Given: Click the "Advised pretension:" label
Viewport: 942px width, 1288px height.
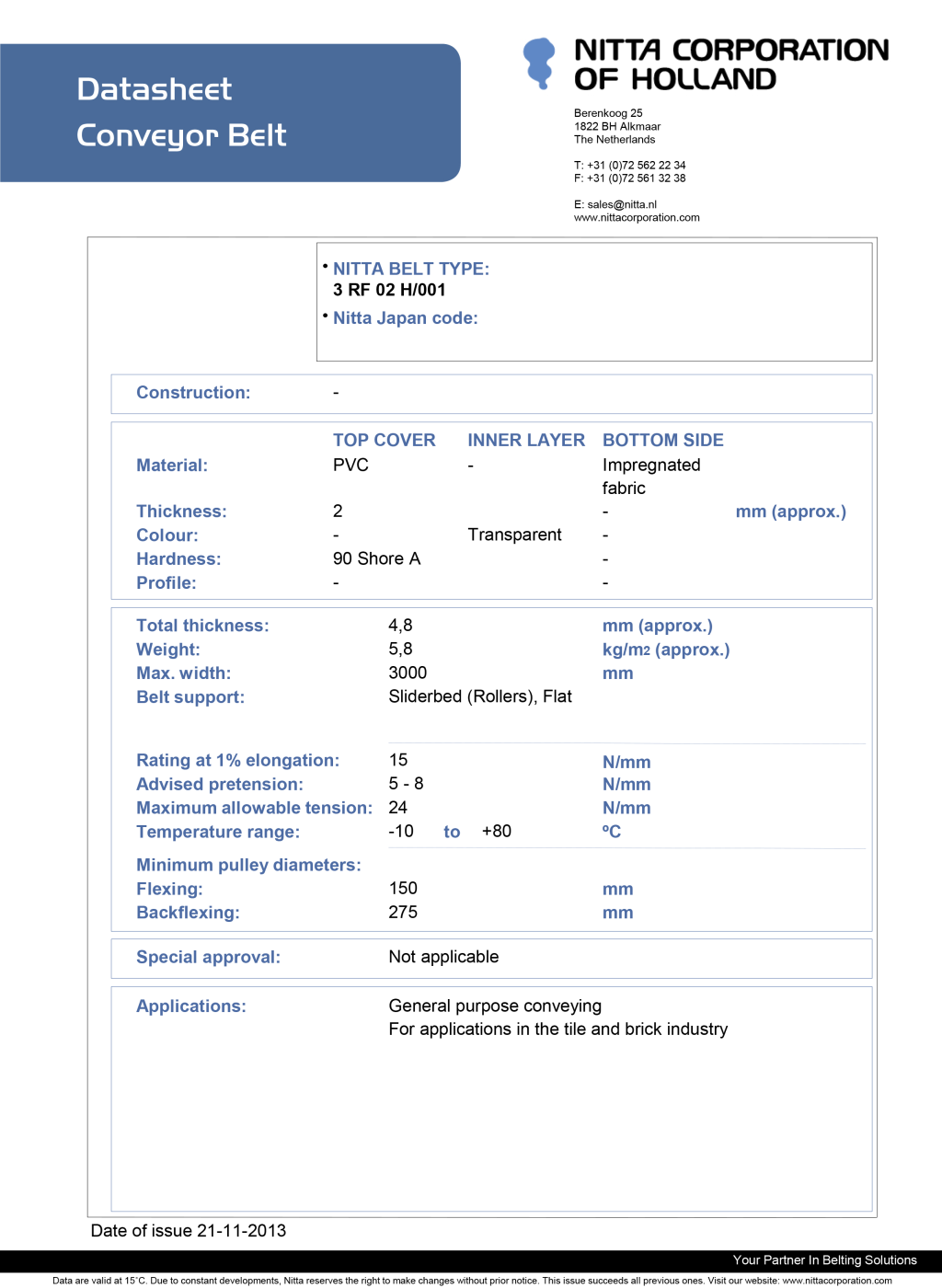Looking at the screenshot, I should click(220, 785).
